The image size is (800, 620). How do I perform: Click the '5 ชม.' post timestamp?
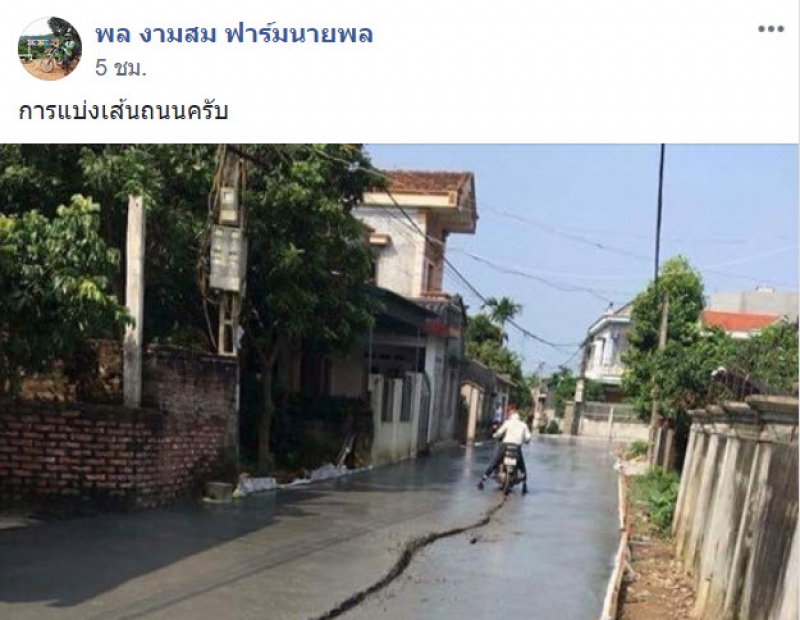point(121,67)
